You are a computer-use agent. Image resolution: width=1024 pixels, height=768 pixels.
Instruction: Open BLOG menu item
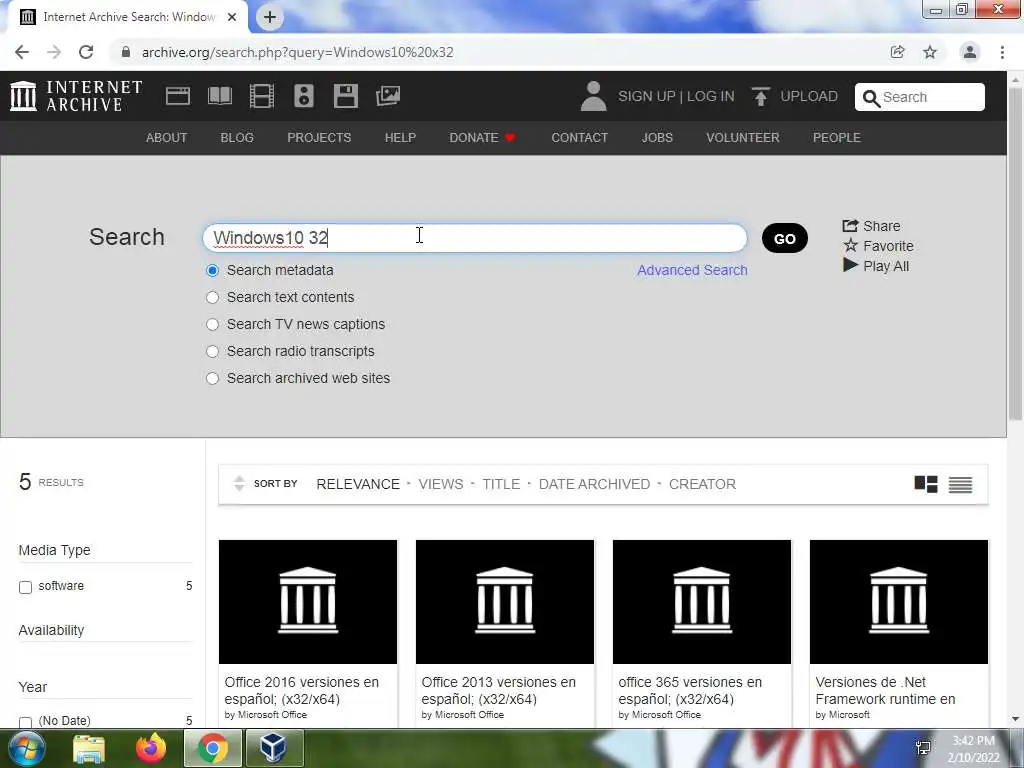coord(237,138)
